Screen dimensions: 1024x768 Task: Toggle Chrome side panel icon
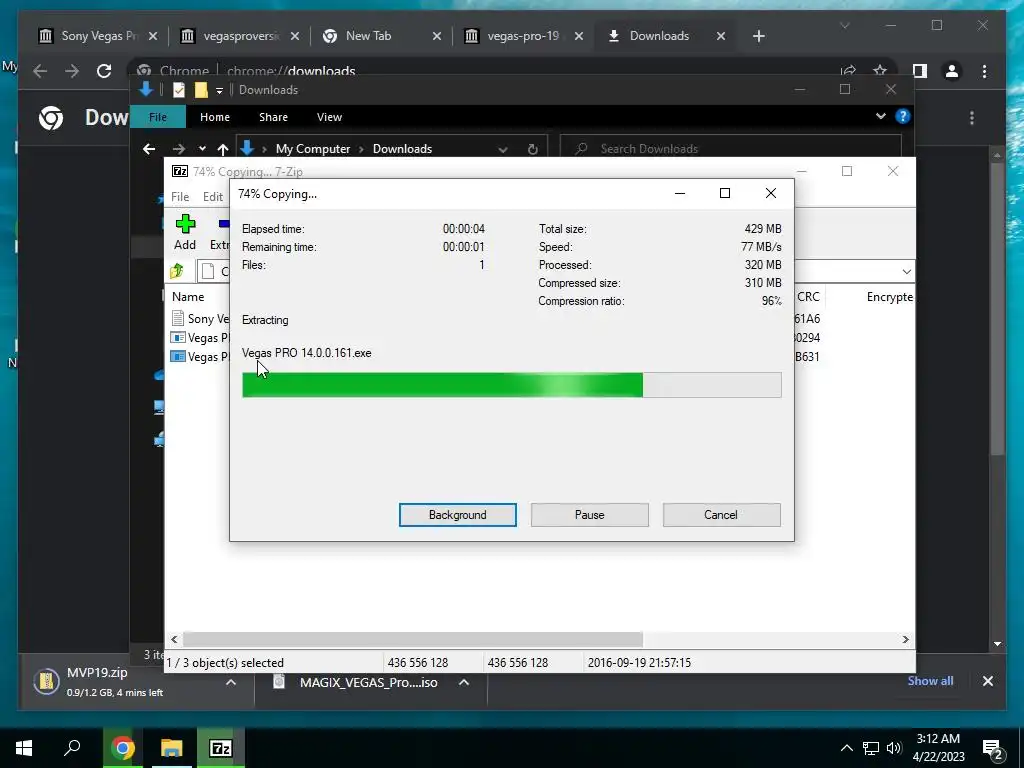click(x=920, y=71)
